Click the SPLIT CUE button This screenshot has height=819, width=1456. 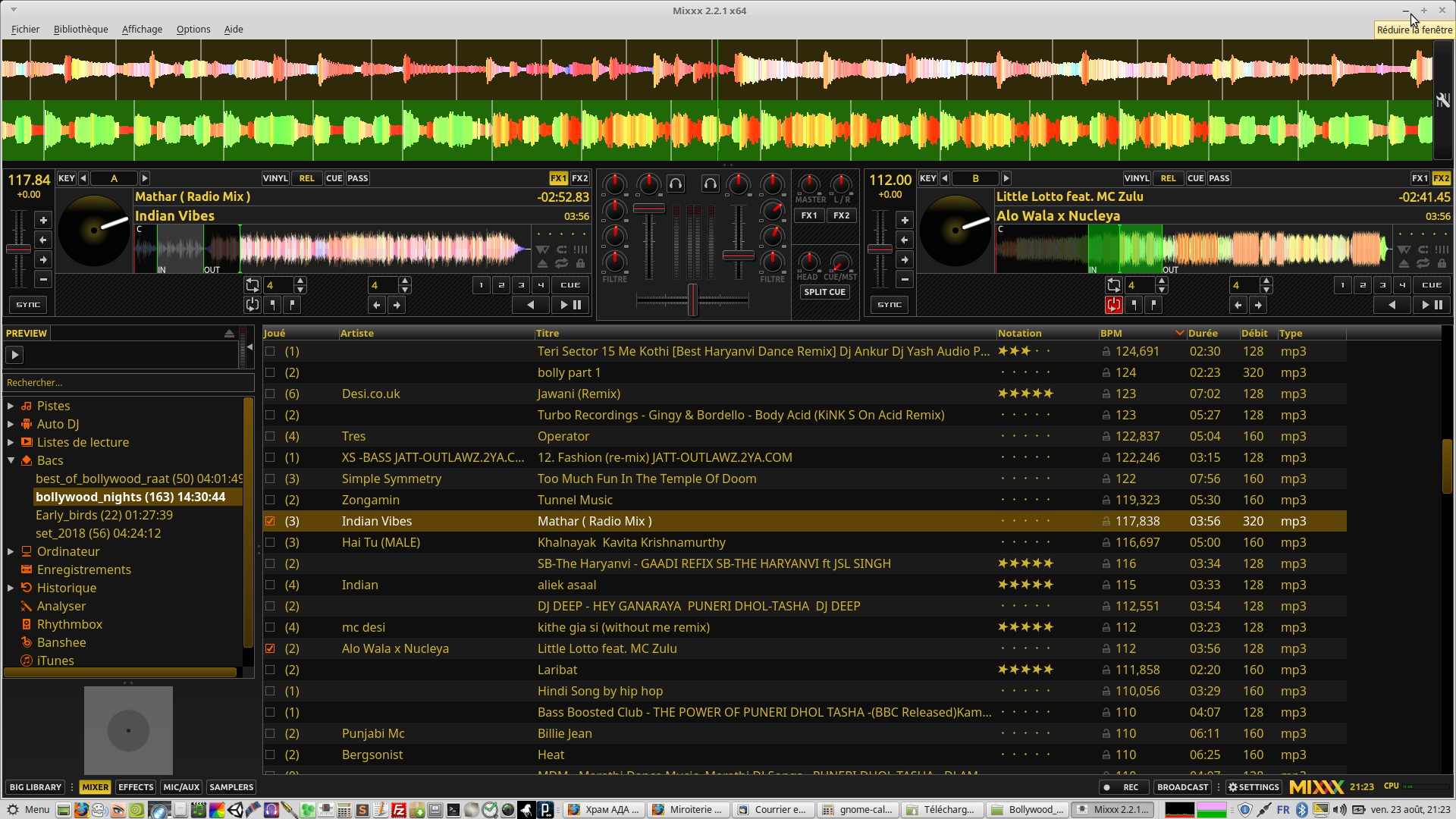(824, 292)
